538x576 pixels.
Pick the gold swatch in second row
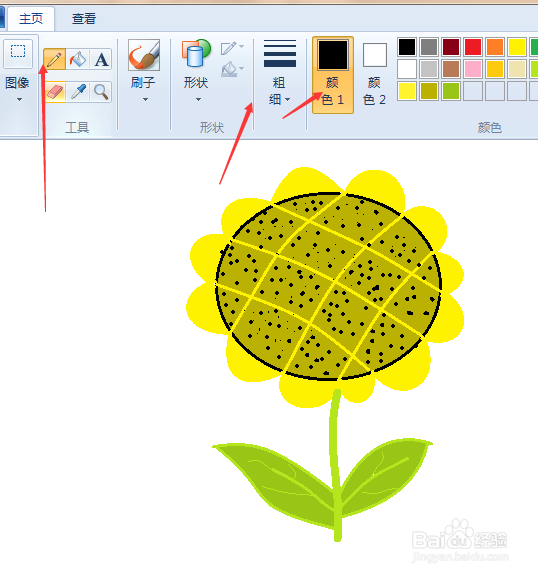[495, 69]
